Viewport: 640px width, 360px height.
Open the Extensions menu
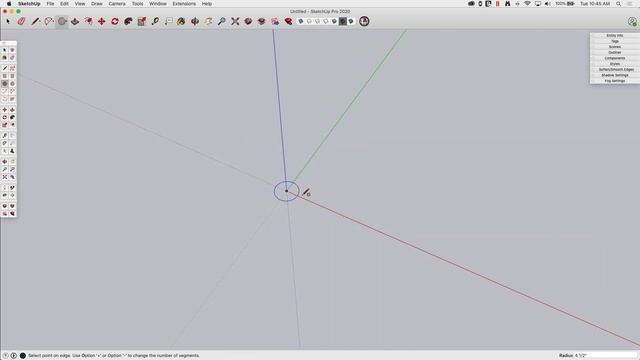pos(184,4)
